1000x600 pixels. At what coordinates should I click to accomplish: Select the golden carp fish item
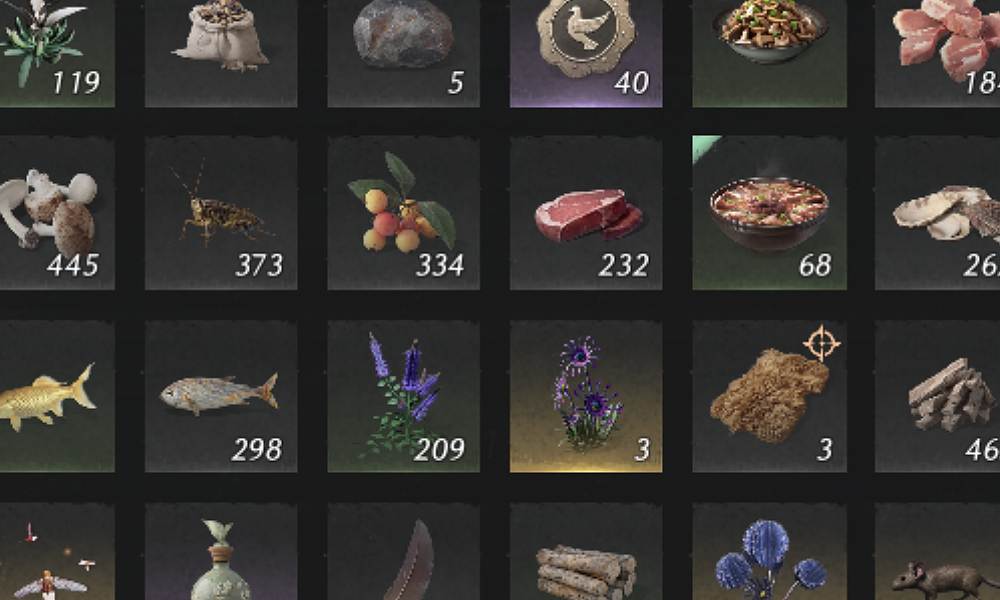[x=56, y=396]
